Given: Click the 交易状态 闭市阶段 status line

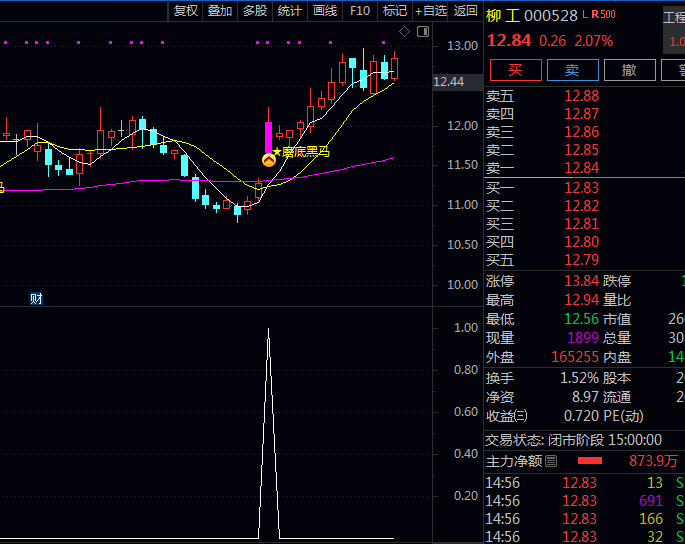Looking at the screenshot, I should pos(574,440).
